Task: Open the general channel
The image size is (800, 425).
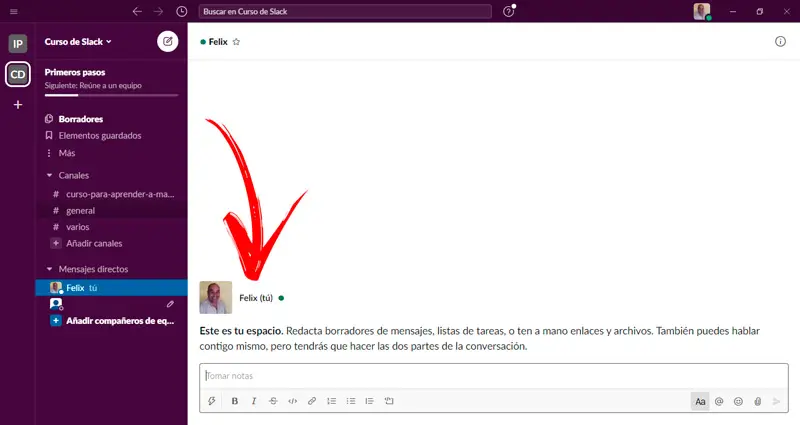Action: (81, 211)
